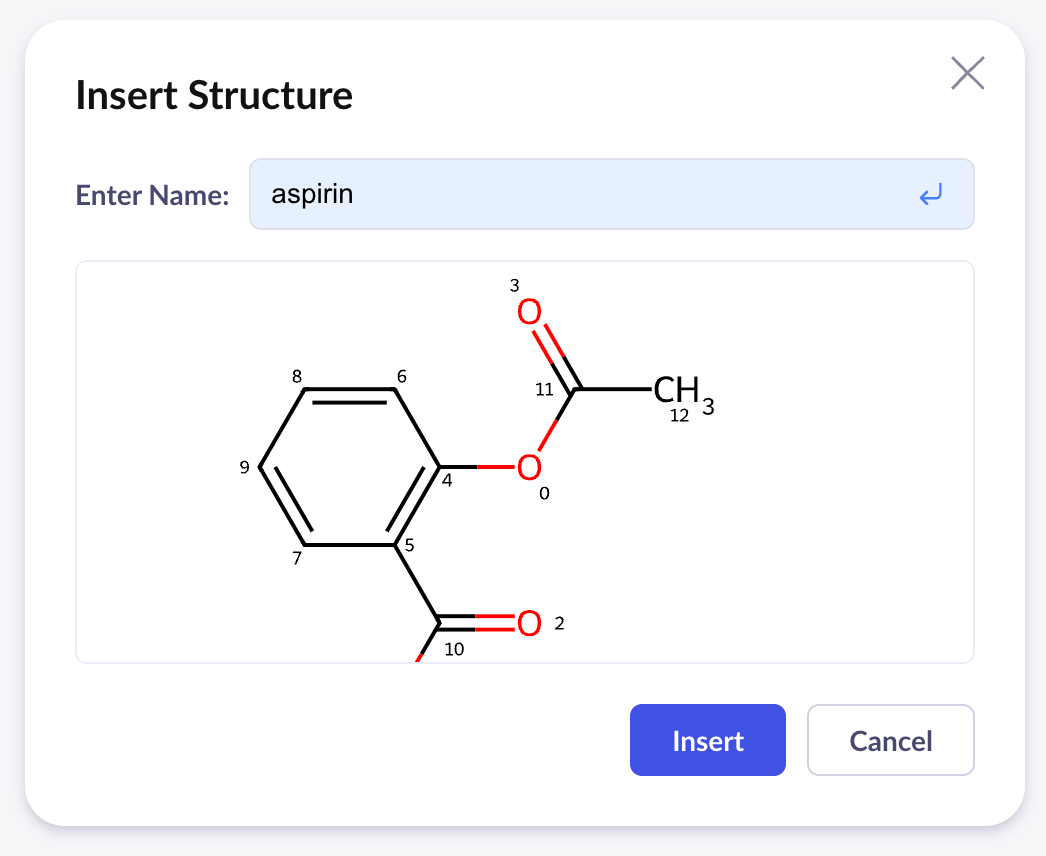The image size is (1046, 856).
Task: Close the Insert Structure dialog
Action: tap(967, 73)
